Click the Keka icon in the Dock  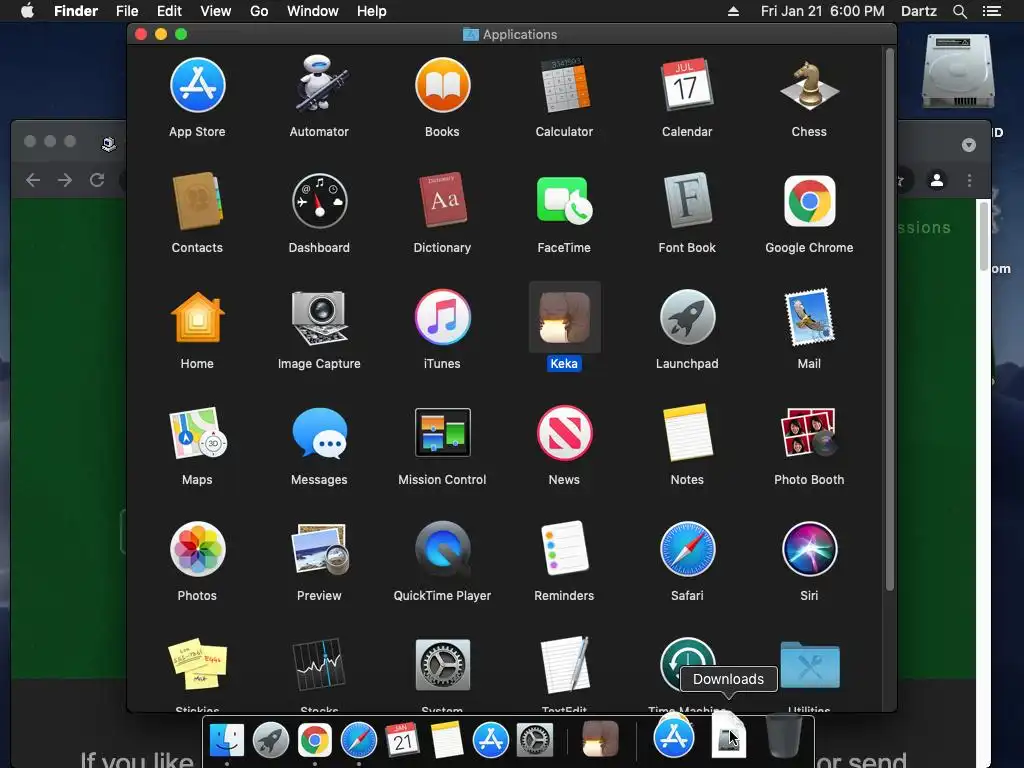(600, 739)
